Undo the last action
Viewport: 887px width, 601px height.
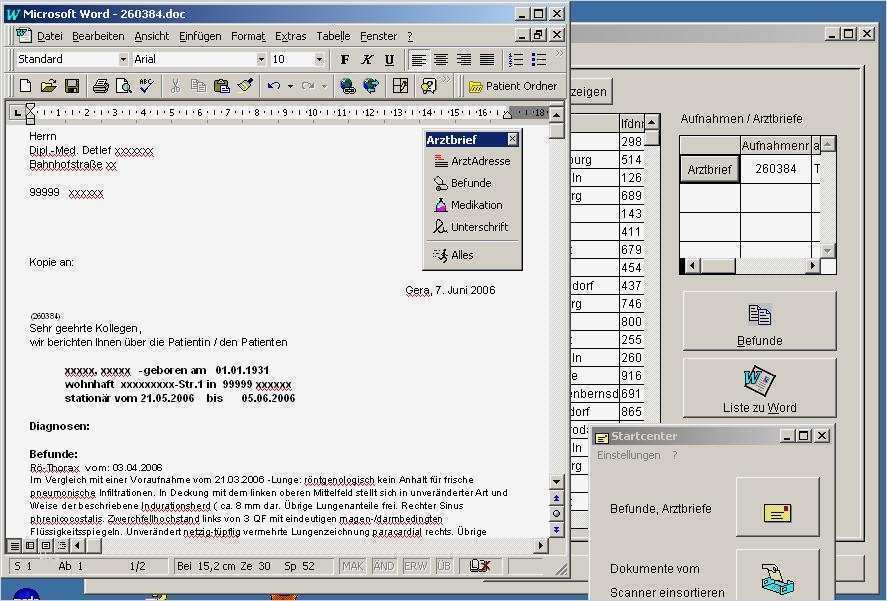click(274, 86)
